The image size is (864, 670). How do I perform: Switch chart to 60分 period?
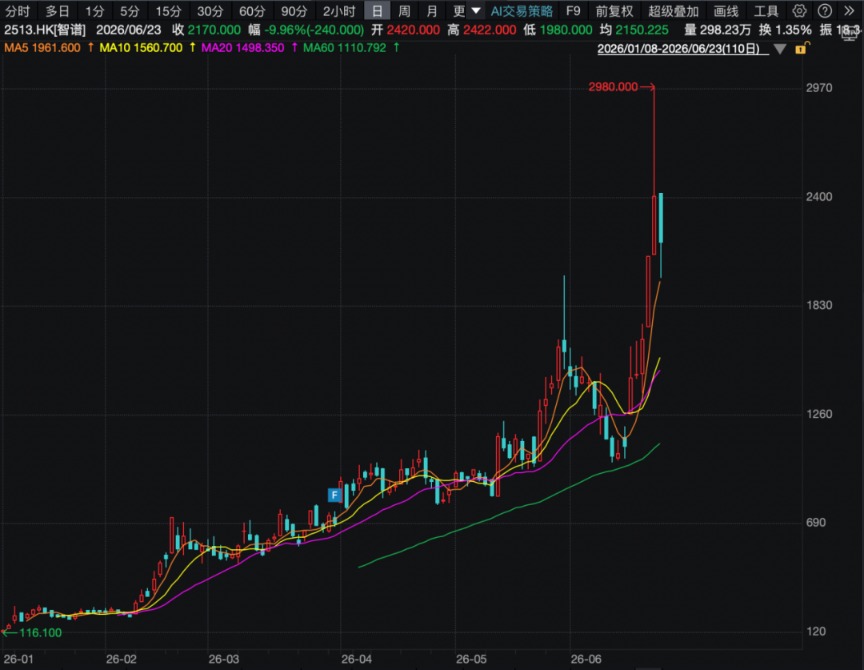[252, 11]
